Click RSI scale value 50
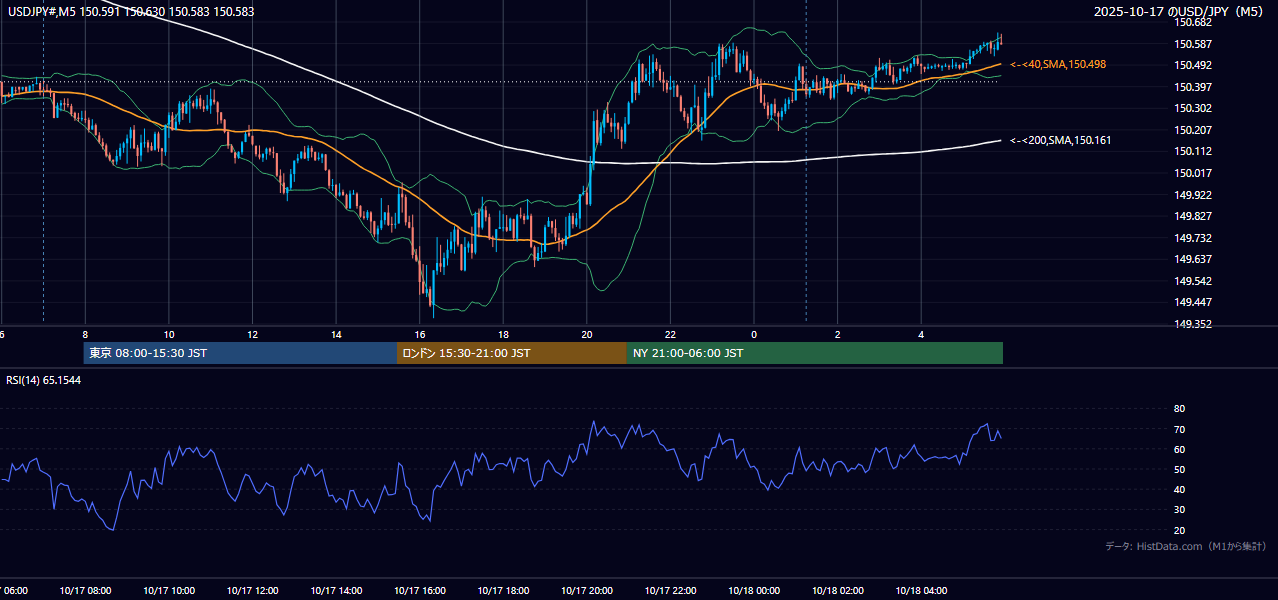This screenshot has width=1278, height=600. pyautogui.click(x=1180, y=469)
